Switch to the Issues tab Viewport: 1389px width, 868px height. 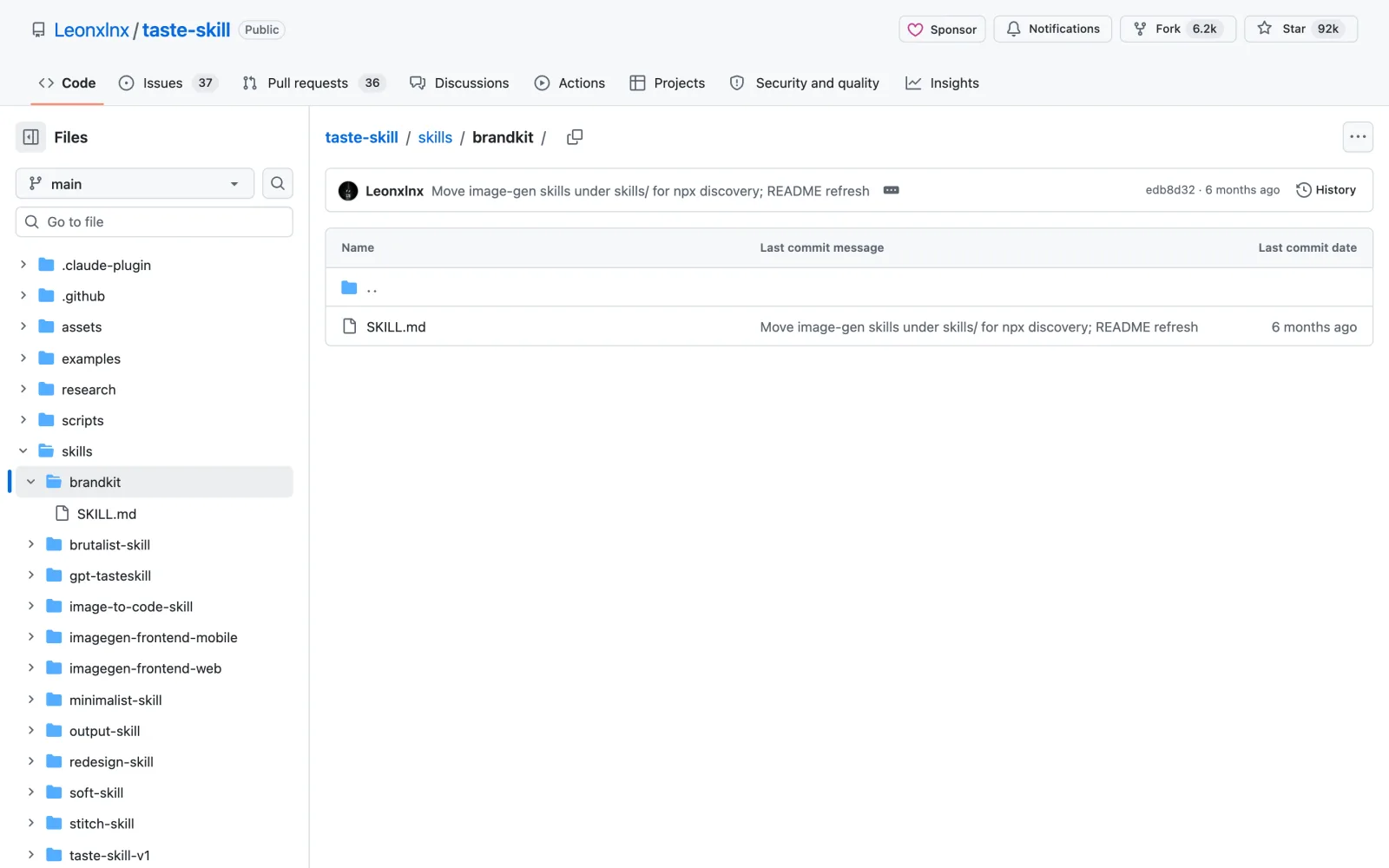pyautogui.click(x=168, y=83)
